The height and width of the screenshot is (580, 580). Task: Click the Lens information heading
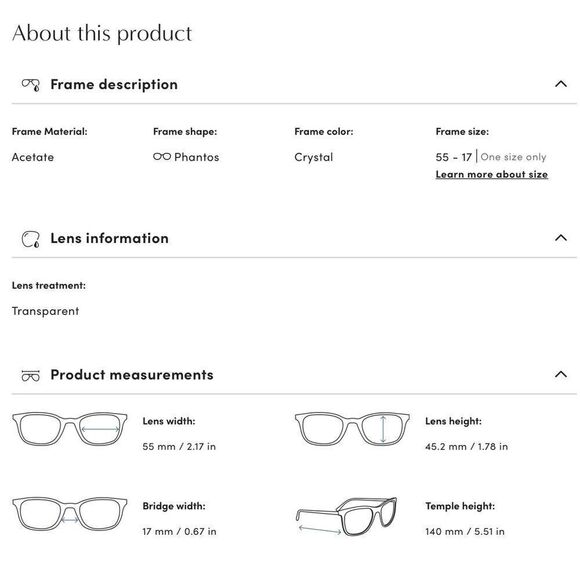109,239
